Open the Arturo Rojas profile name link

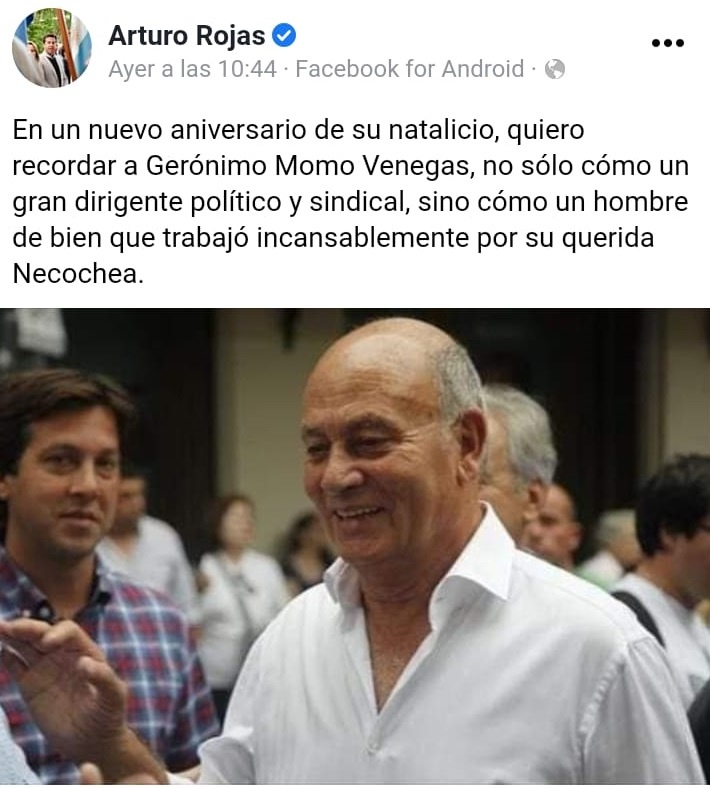(186, 35)
